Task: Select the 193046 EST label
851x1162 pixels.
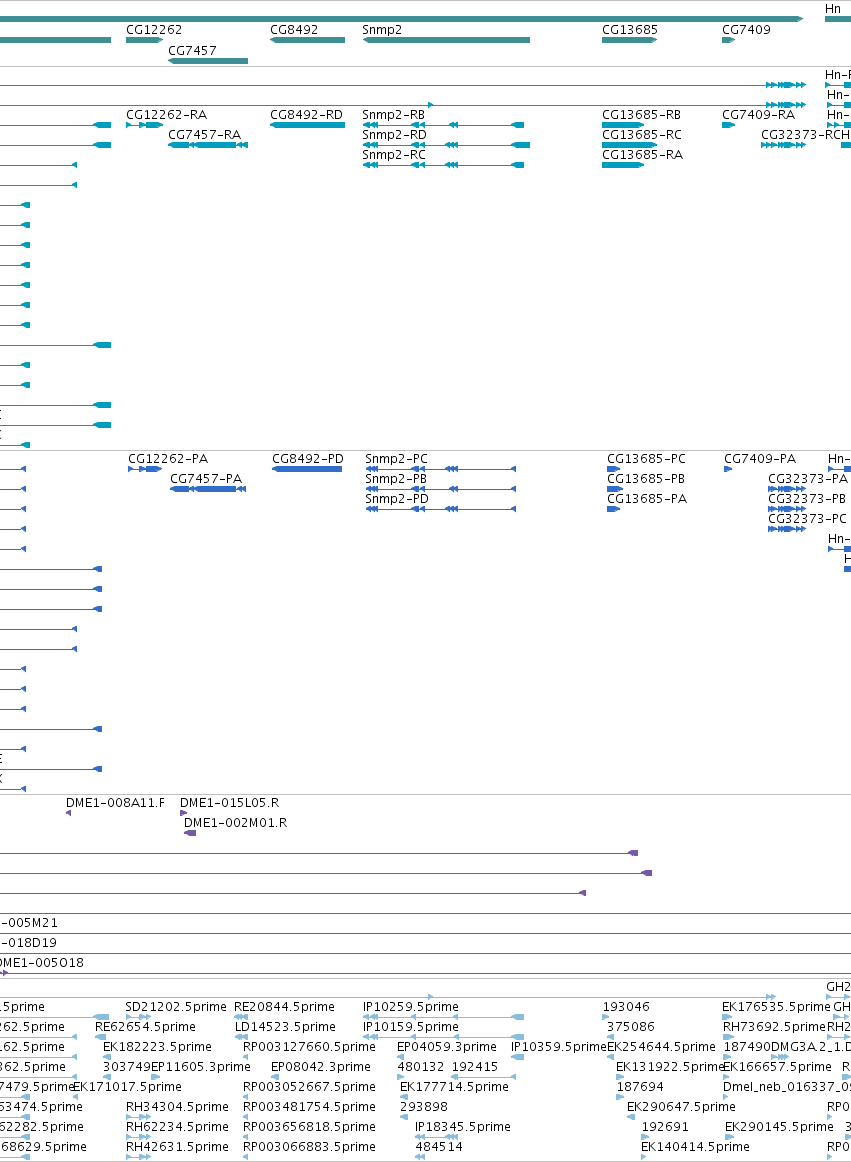Action: (x=626, y=1007)
